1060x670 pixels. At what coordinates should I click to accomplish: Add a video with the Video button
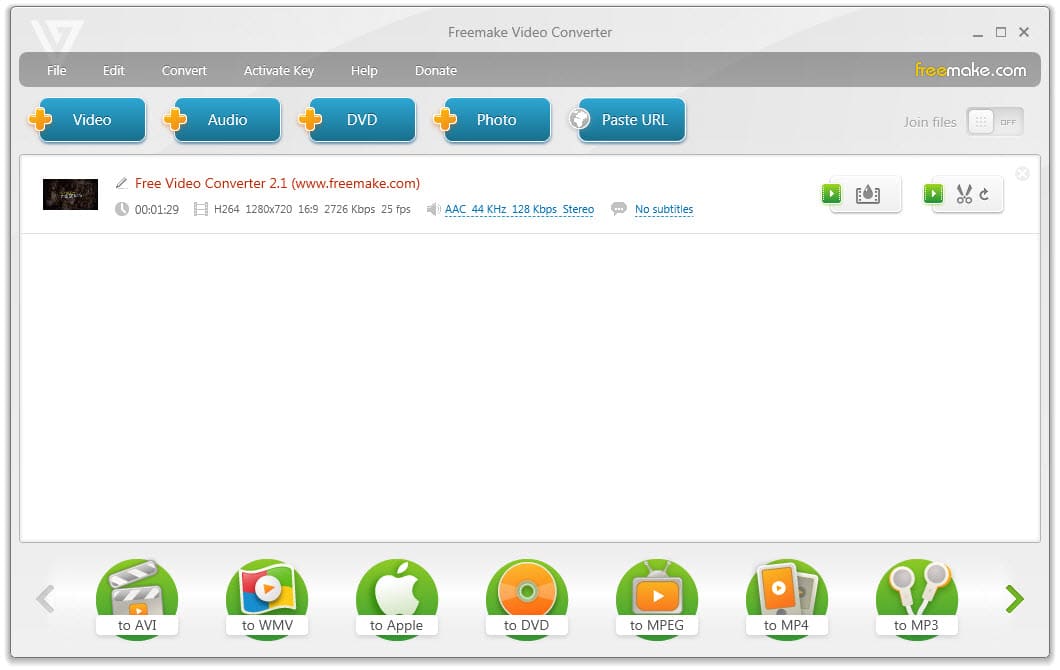[92, 119]
